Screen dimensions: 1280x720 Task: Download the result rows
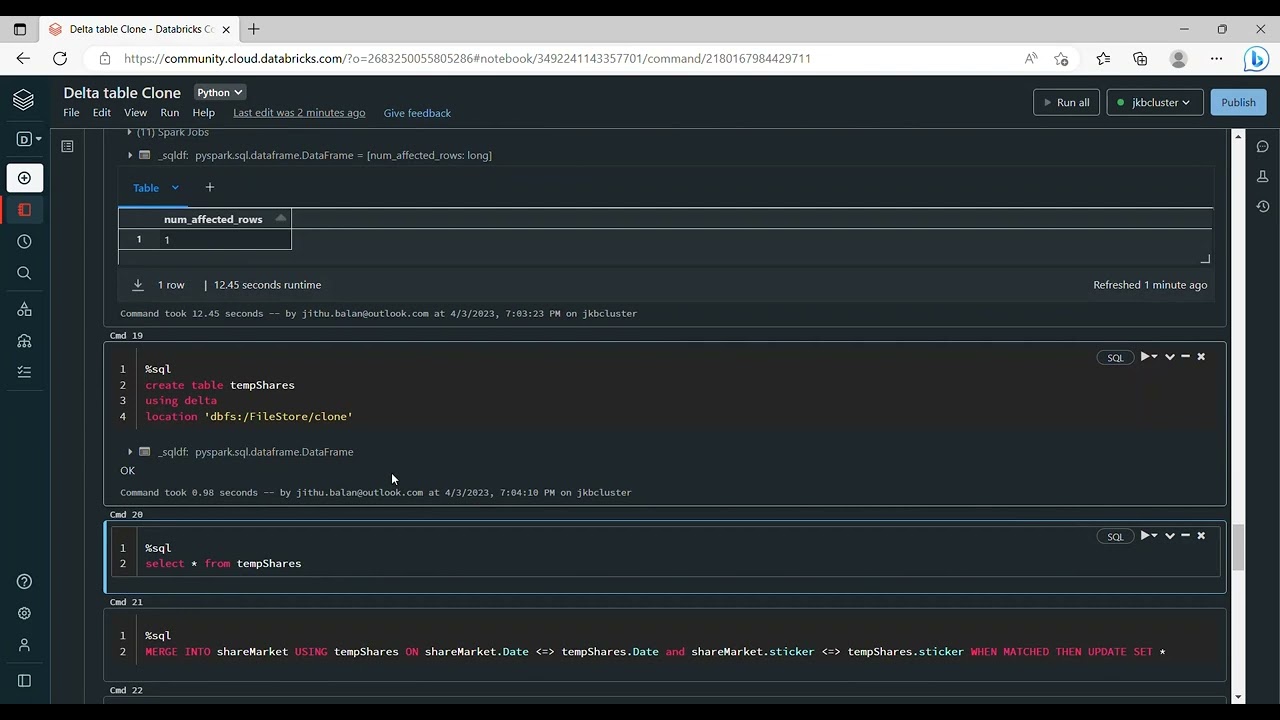pos(138,285)
